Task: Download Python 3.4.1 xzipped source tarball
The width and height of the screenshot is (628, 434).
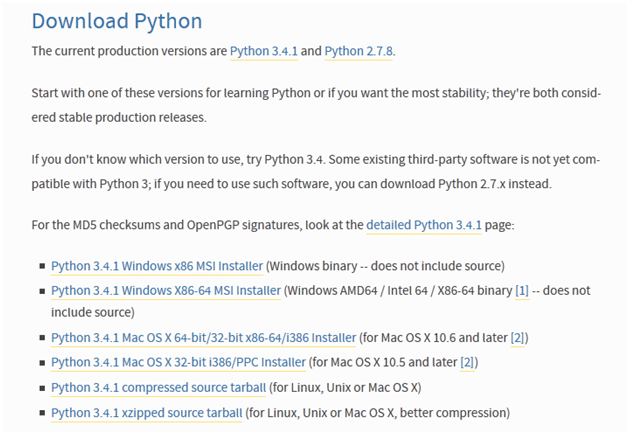Action: [147, 413]
